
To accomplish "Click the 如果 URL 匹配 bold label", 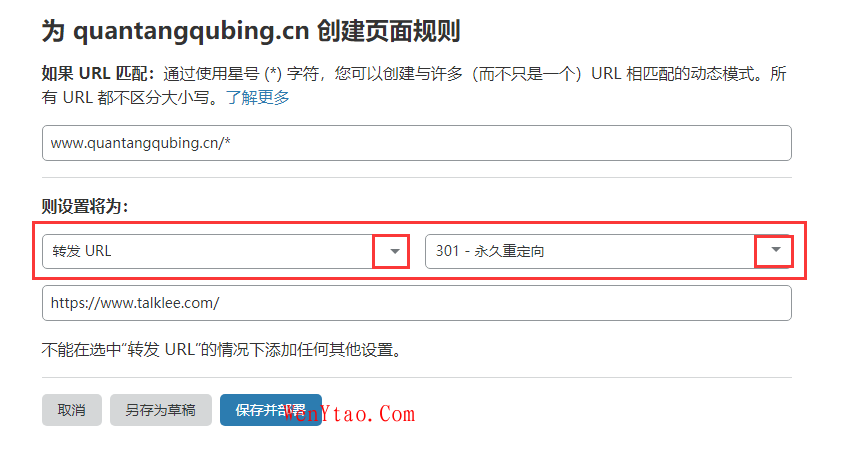I will [x=98, y=74].
